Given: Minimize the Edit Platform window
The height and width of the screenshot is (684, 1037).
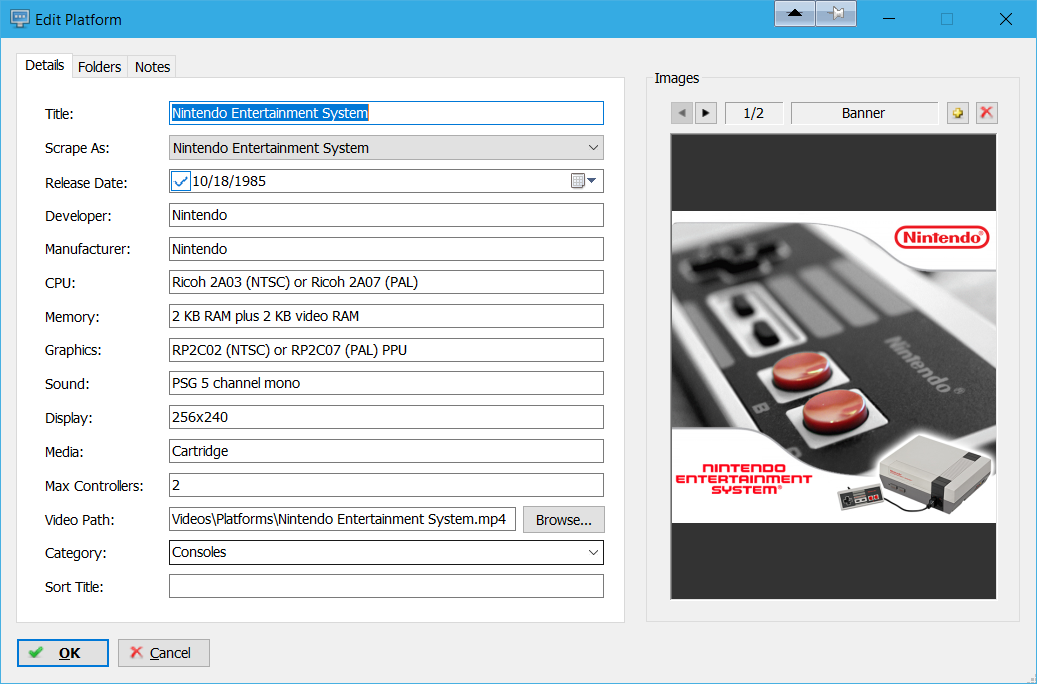Looking at the screenshot, I should (x=889, y=19).
